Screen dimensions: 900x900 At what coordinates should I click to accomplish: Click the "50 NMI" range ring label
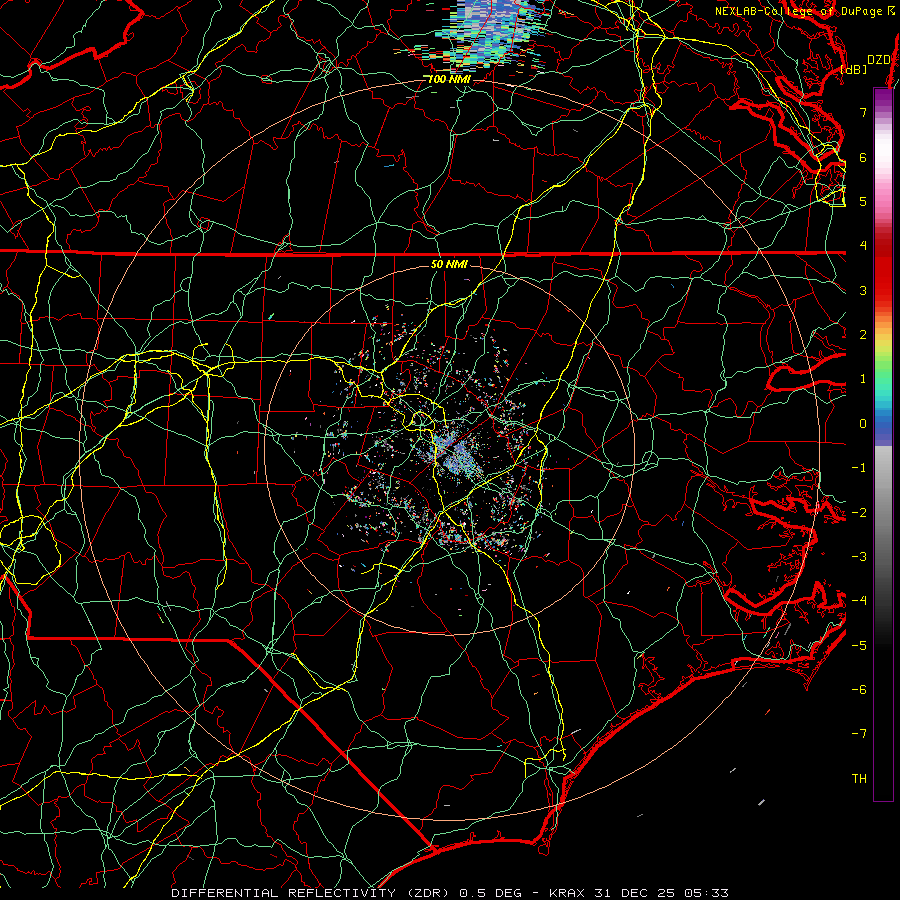click(x=449, y=264)
